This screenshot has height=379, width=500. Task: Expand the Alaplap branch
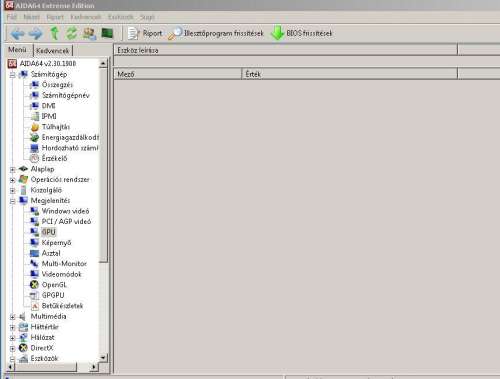coord(12,169)
